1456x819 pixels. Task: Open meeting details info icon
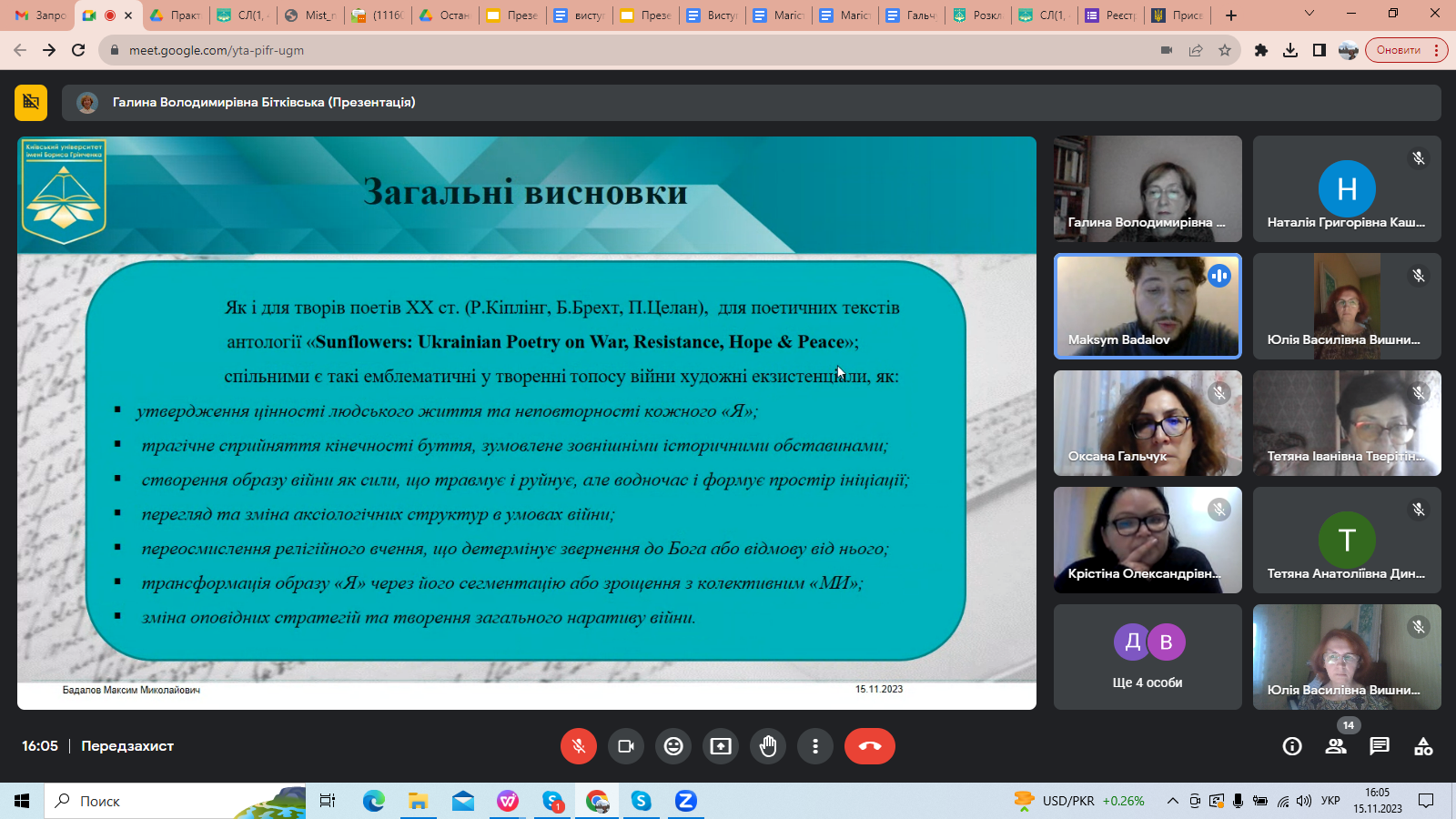(x=1291, y=746)
